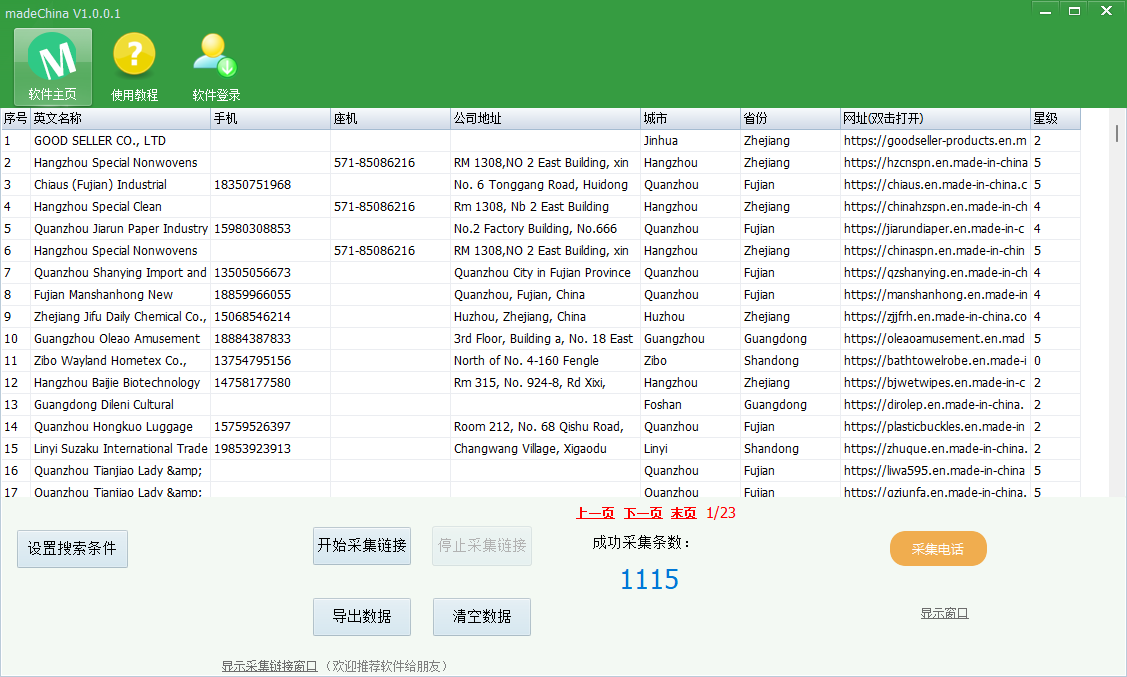Open the 显示采集链接窗口 link
Image resolution: width=1127 pixels, height=677 pixels.
(x=270, y=666)
